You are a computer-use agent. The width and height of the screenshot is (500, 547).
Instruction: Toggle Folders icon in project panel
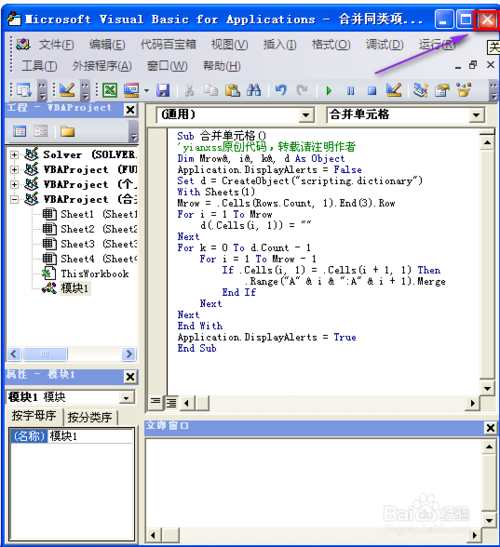click(x=67, y=132)
